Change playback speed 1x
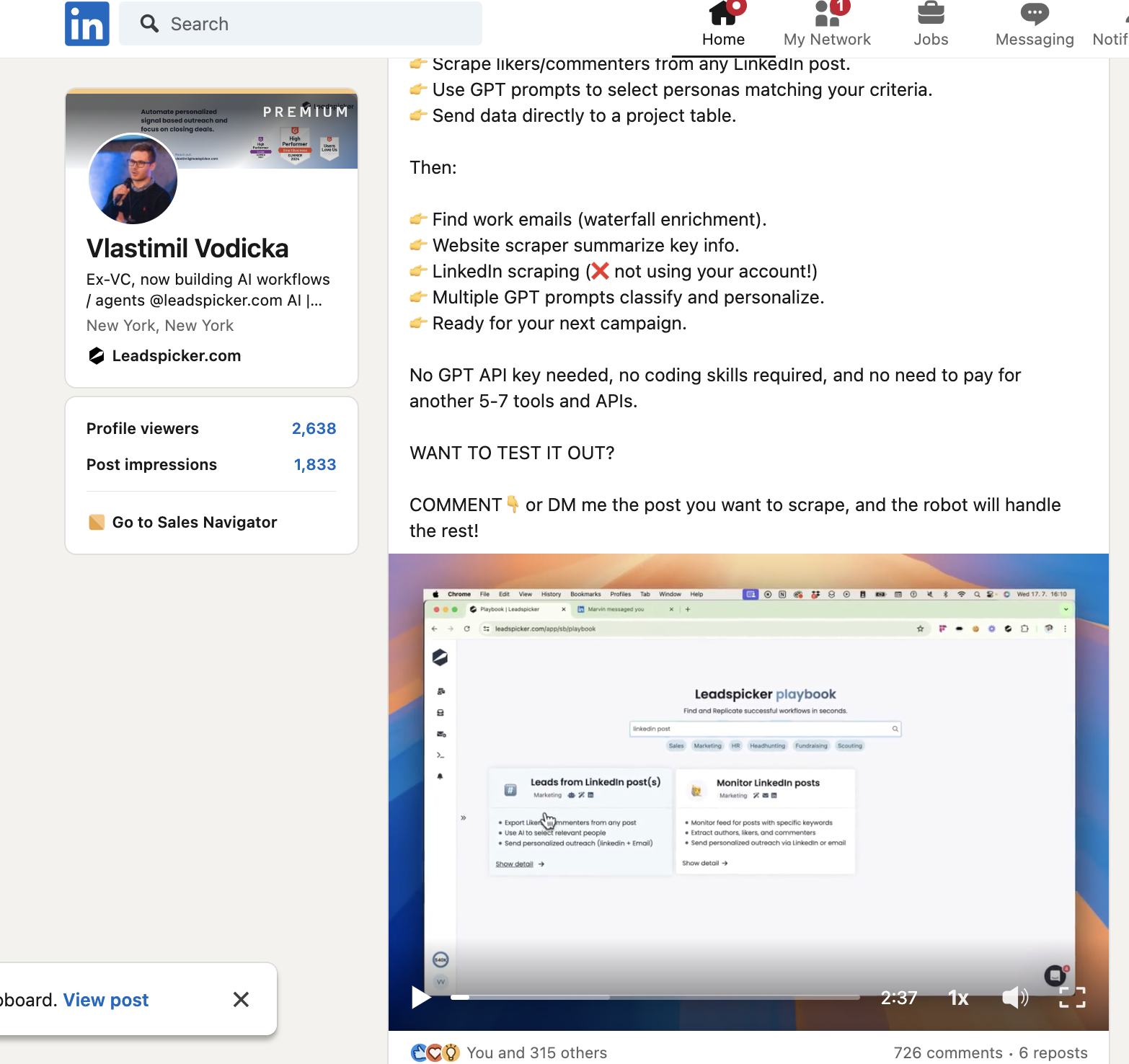The image size is (1129, 1064). 958,998
